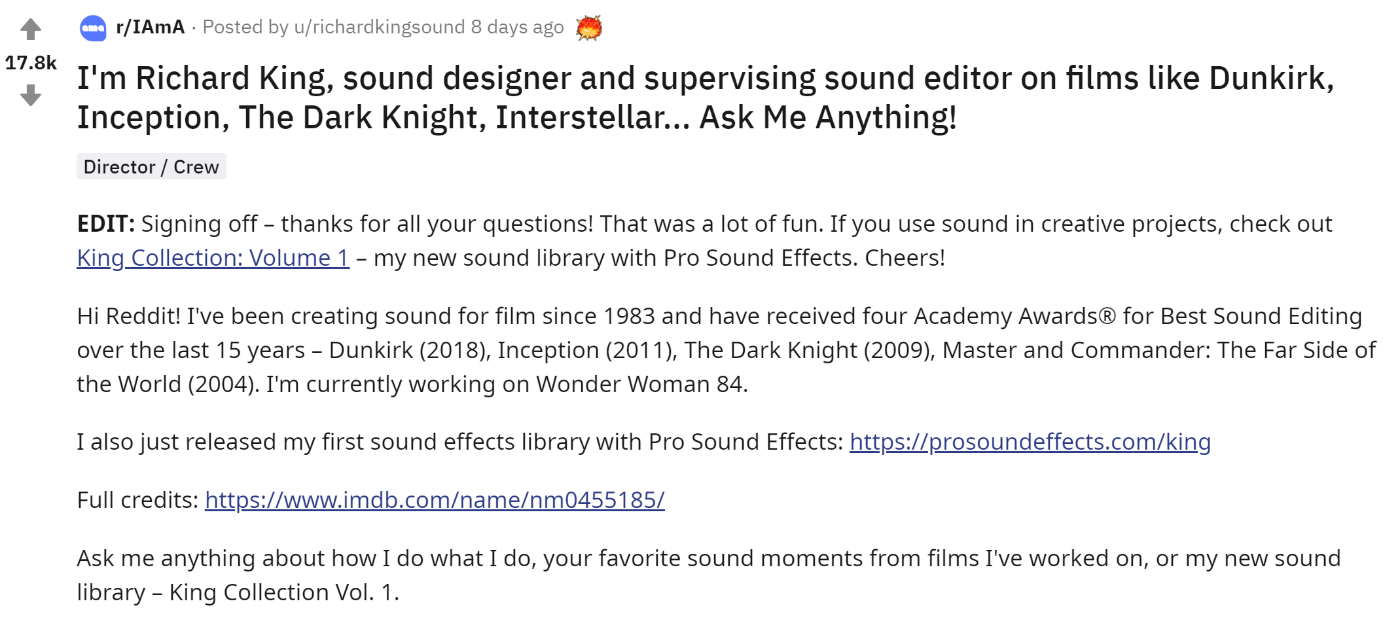The image size is (1400, 633).
Task: Click the "Posted by" text in header
Action: click(x=233, y=27)
